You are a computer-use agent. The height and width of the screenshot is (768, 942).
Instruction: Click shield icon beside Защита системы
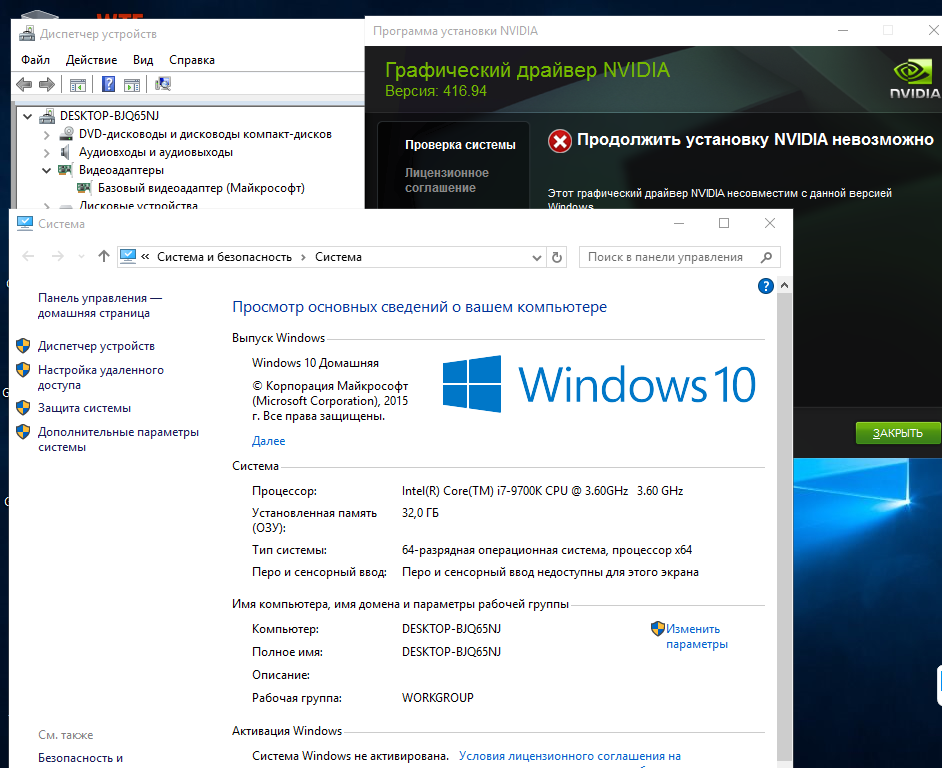tap(23, 407)
